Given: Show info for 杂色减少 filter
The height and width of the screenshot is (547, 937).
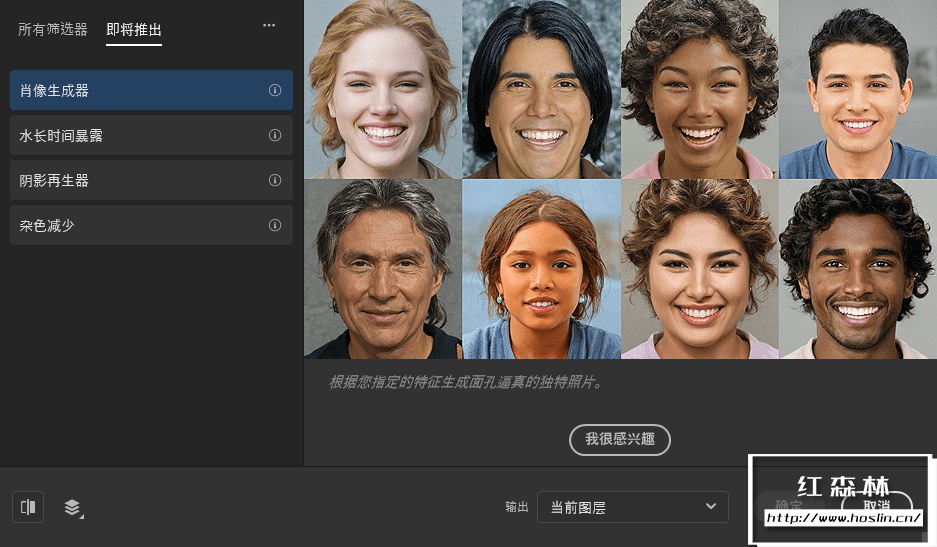Looking at the screenshot, I should [275, 225].
